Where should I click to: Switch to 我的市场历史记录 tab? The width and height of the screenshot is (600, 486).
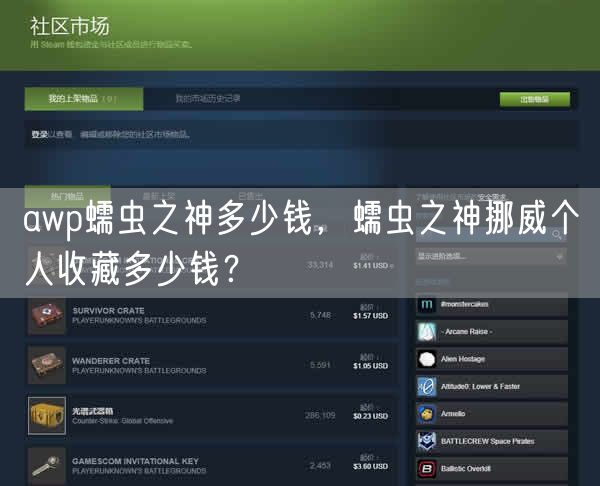(208, 99)
